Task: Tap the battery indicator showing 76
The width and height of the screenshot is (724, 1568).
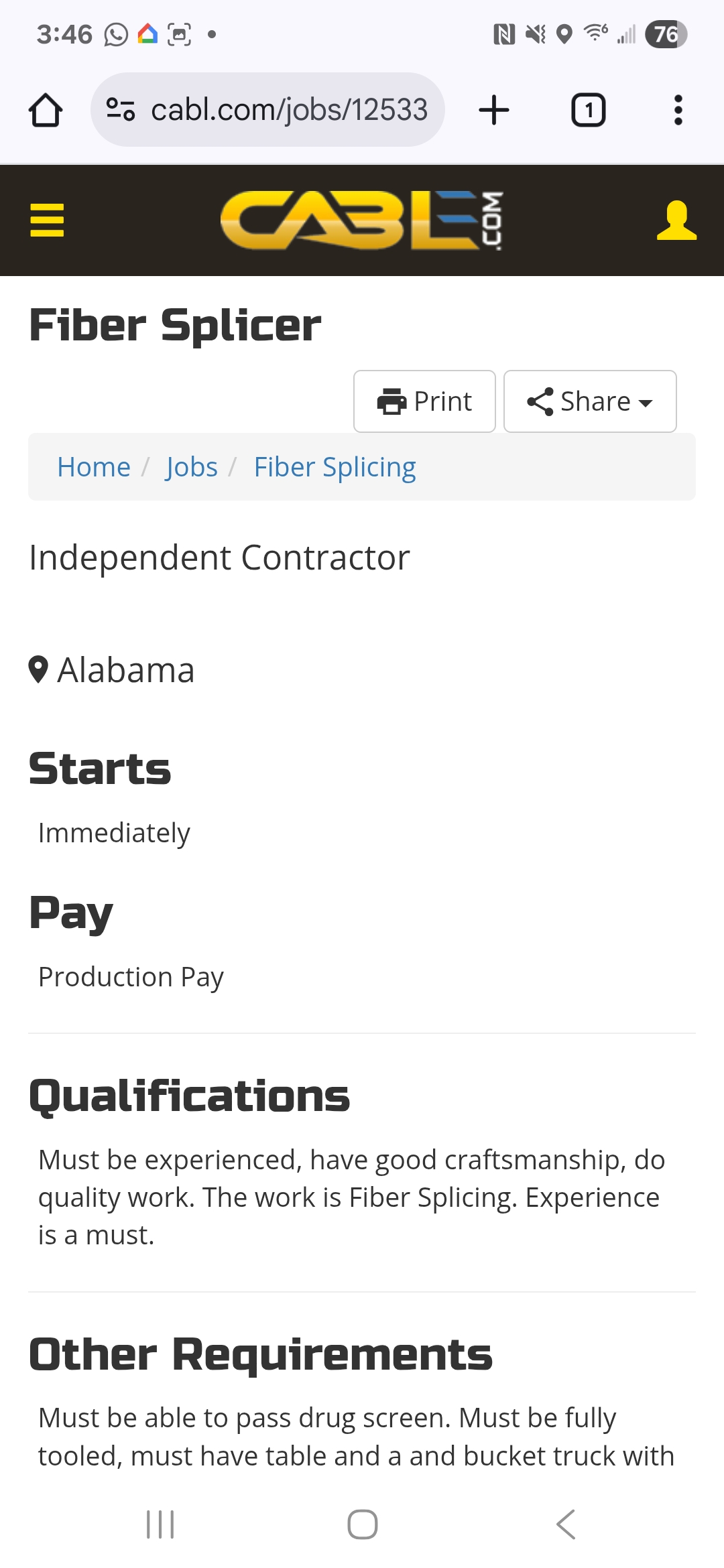Action: click(666, 34)
